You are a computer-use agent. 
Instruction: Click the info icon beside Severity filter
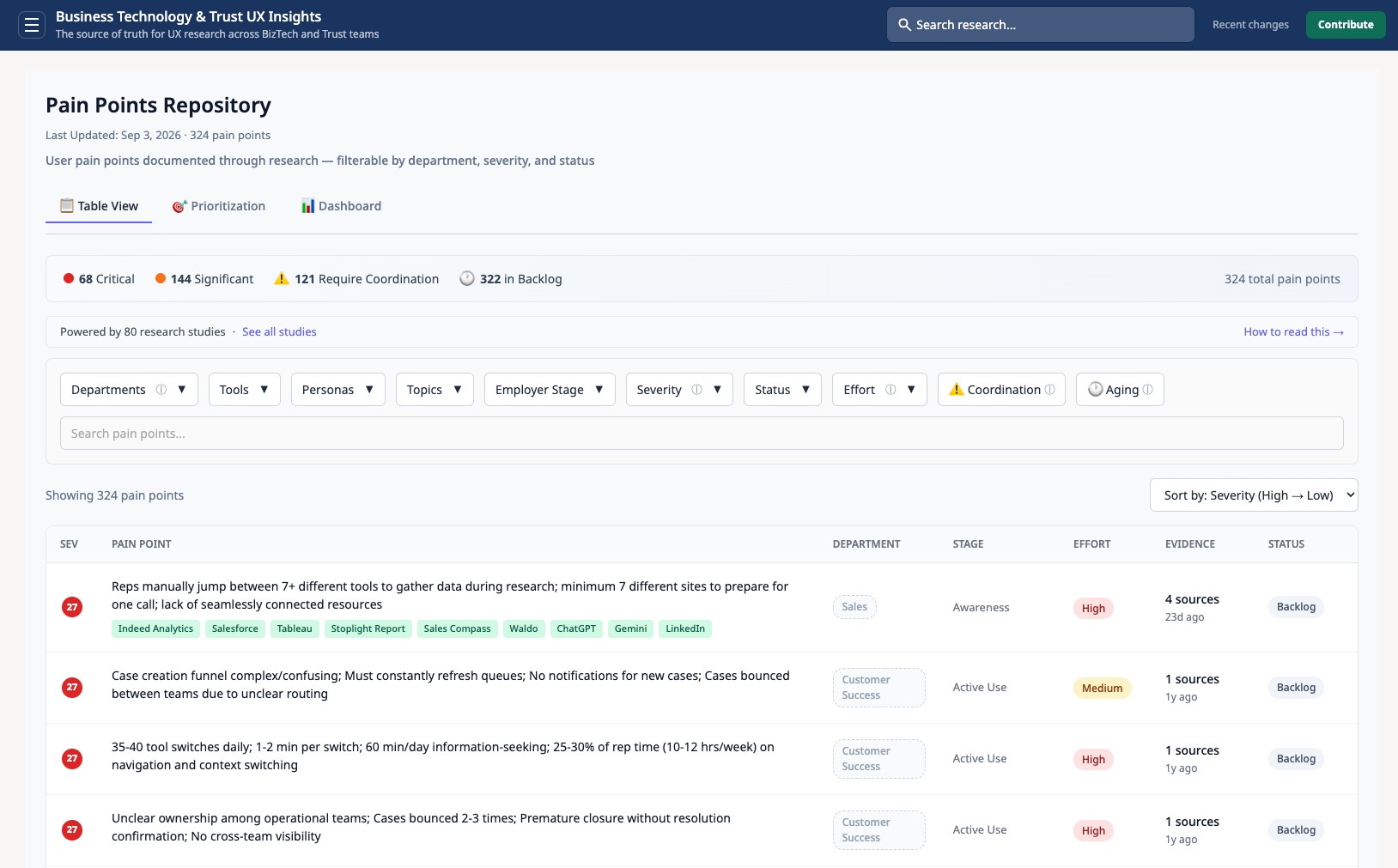click(697, 390)
